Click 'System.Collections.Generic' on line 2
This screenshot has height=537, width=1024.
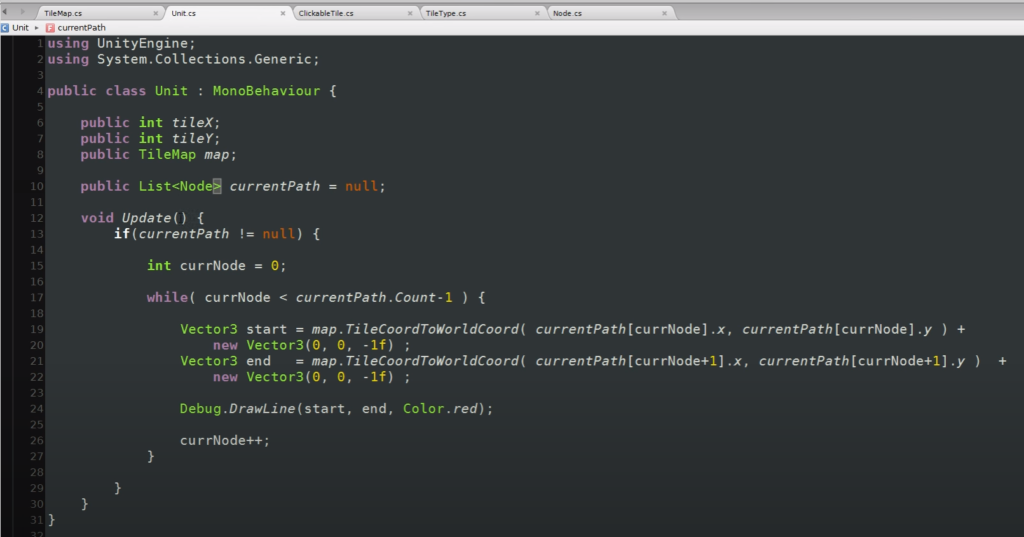[204, 59]
